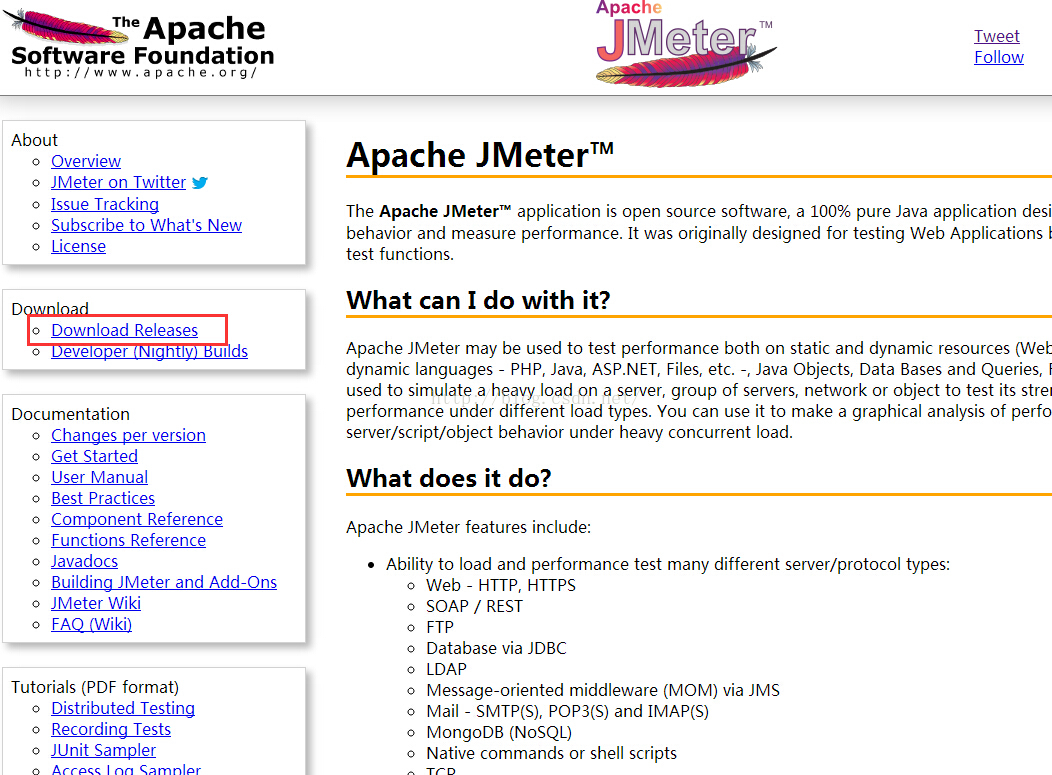Click the LDAP list item
Viewport: 1052px width, 775px height.
[446, 670]
